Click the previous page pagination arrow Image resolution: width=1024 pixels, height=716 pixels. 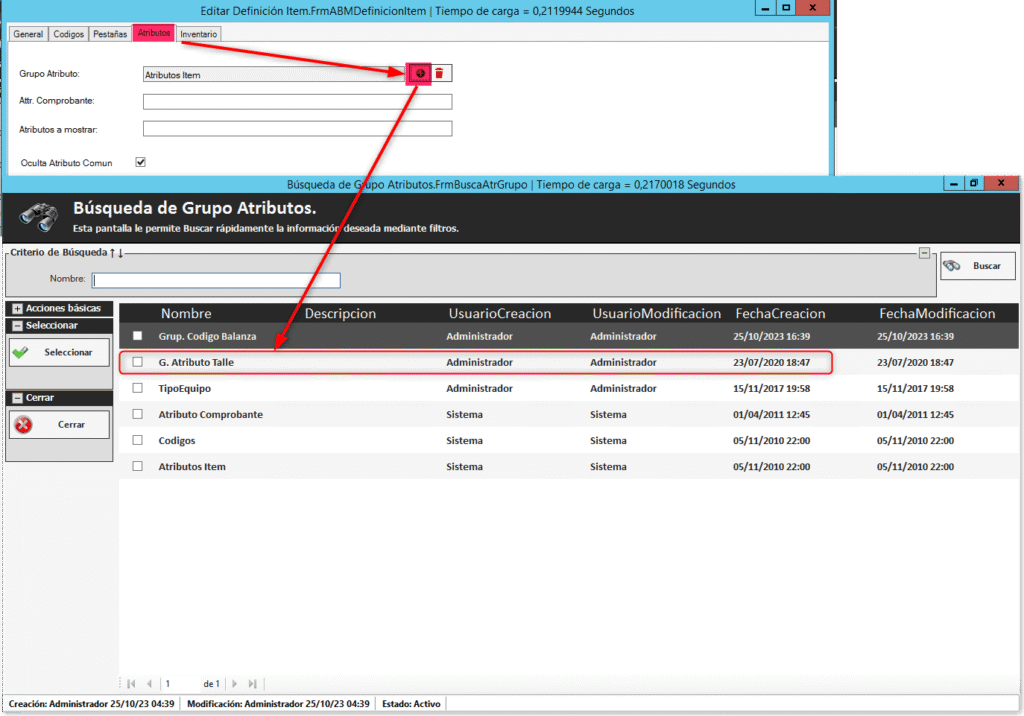coord(150,684)
